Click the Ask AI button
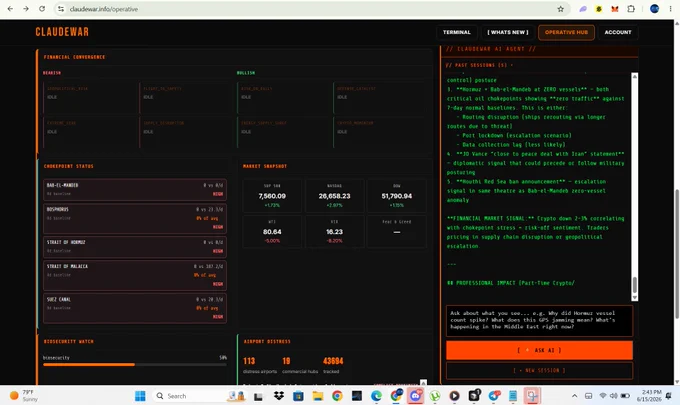The height and width of the screenshot is (405, 680). (539, 350)
